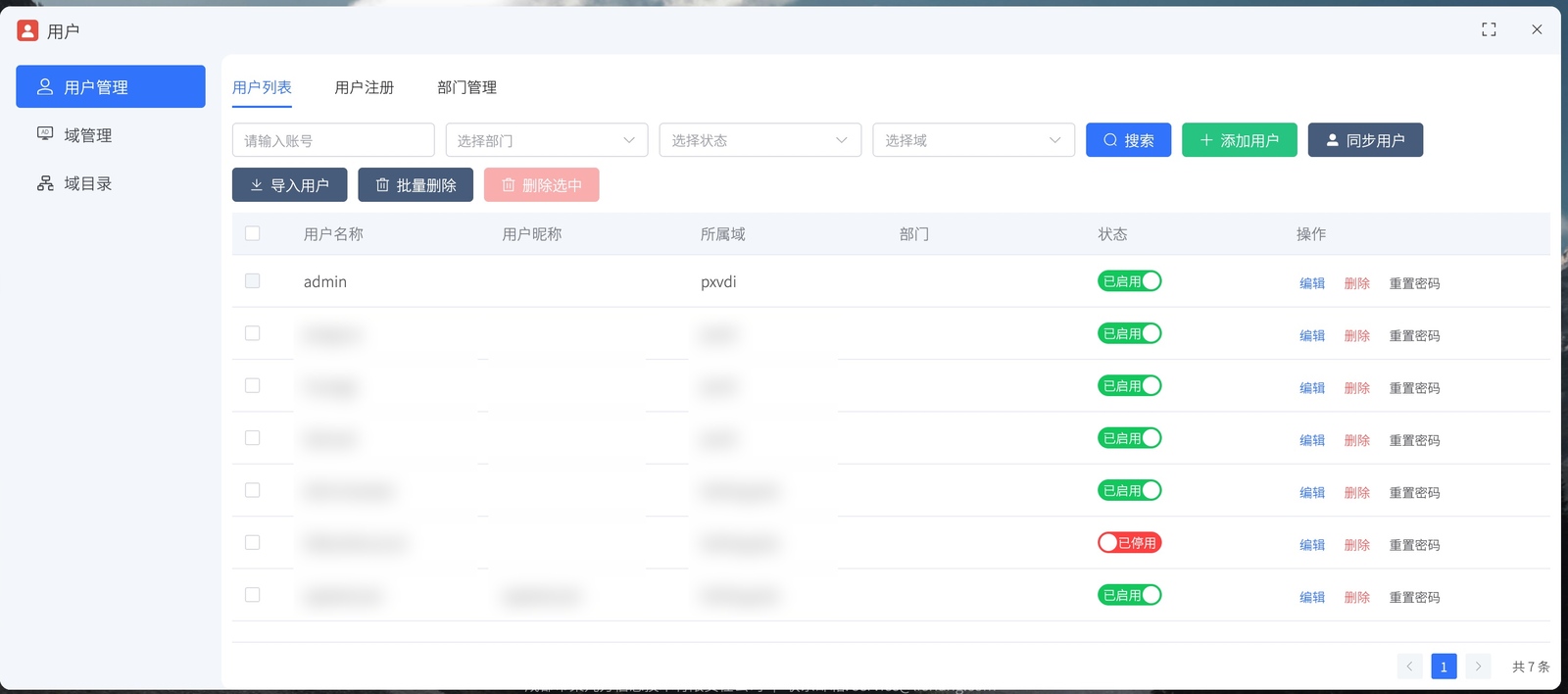The height and width of the screenshot is (694, 1568).
Task: Tick the checkbox in the 已停用 row
Action: tap(253, 542)
